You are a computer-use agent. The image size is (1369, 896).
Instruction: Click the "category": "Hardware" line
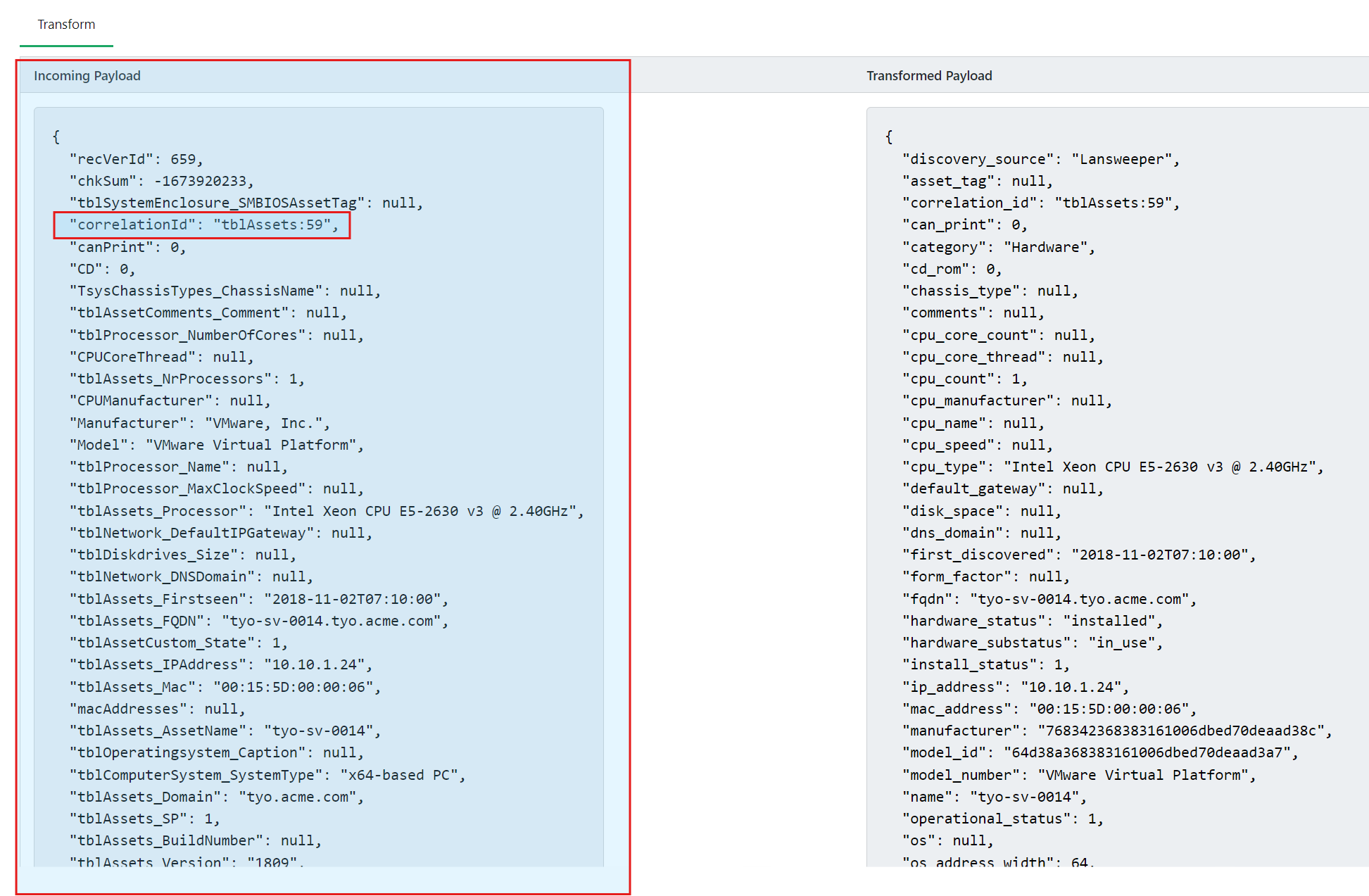[x=999, y=247]
